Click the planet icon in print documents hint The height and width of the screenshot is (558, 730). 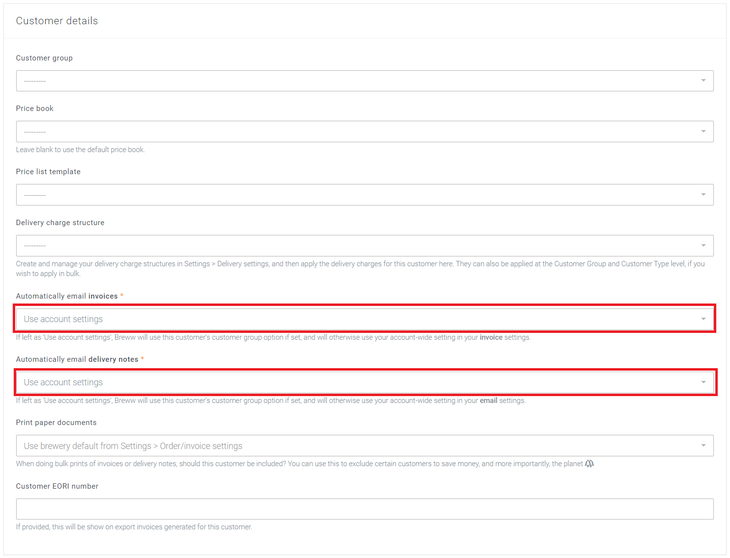(589, 464)
